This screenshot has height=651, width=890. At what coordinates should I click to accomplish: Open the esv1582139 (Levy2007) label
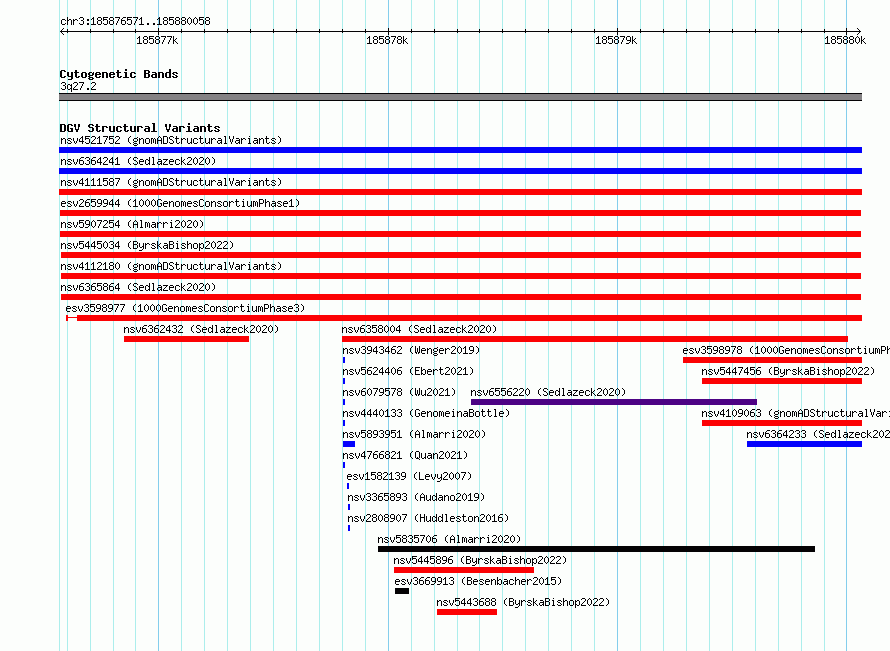[x=409, y=476]
